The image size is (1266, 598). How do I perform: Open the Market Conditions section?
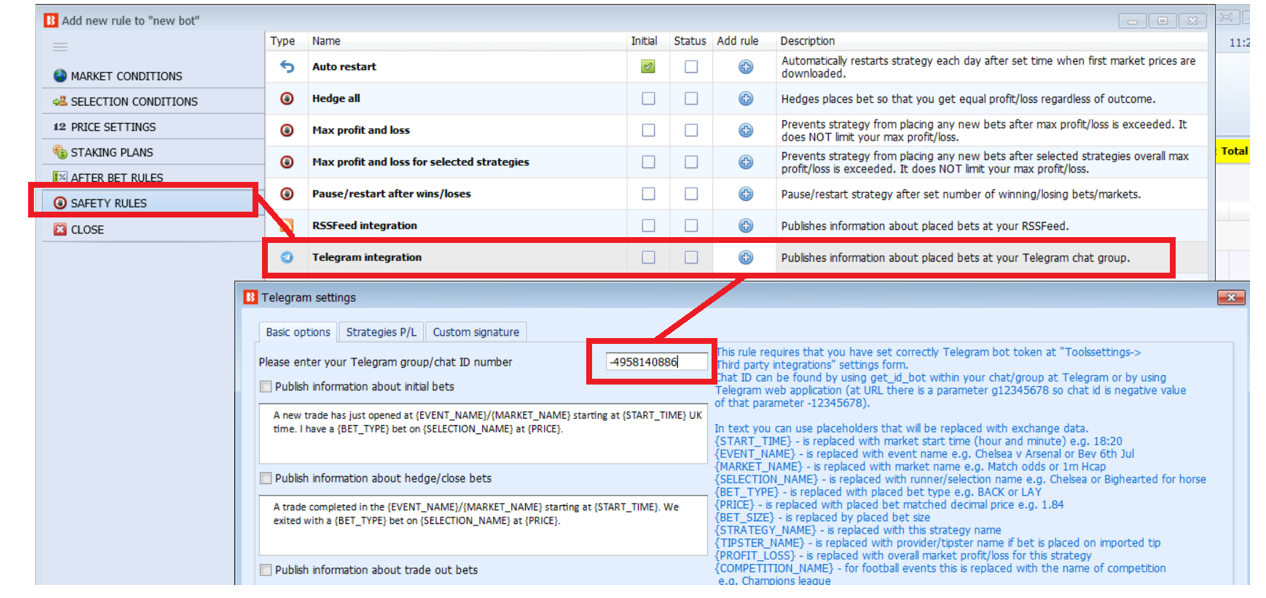tap(126, 76)
